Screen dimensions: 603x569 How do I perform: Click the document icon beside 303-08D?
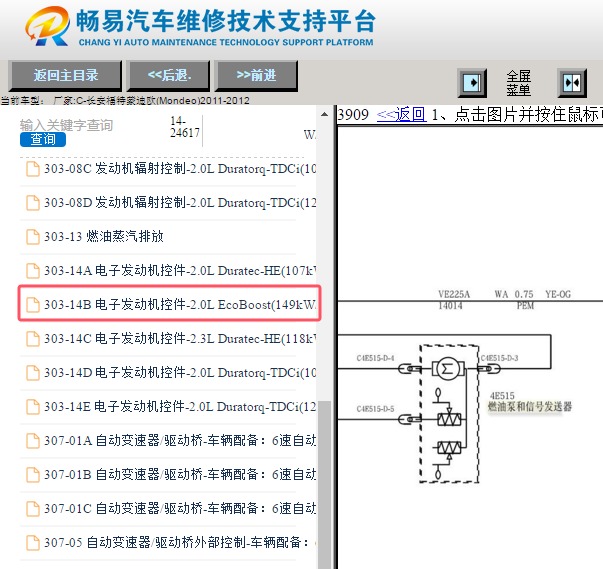[33, 203]
